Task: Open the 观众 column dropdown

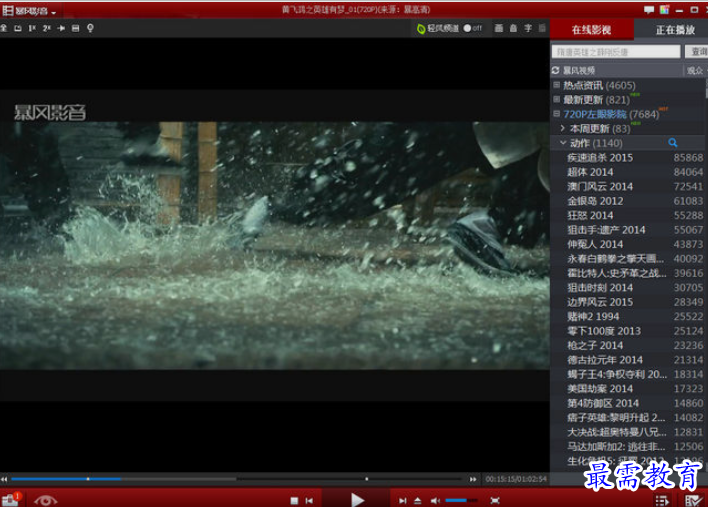Action: coord(696,70)
